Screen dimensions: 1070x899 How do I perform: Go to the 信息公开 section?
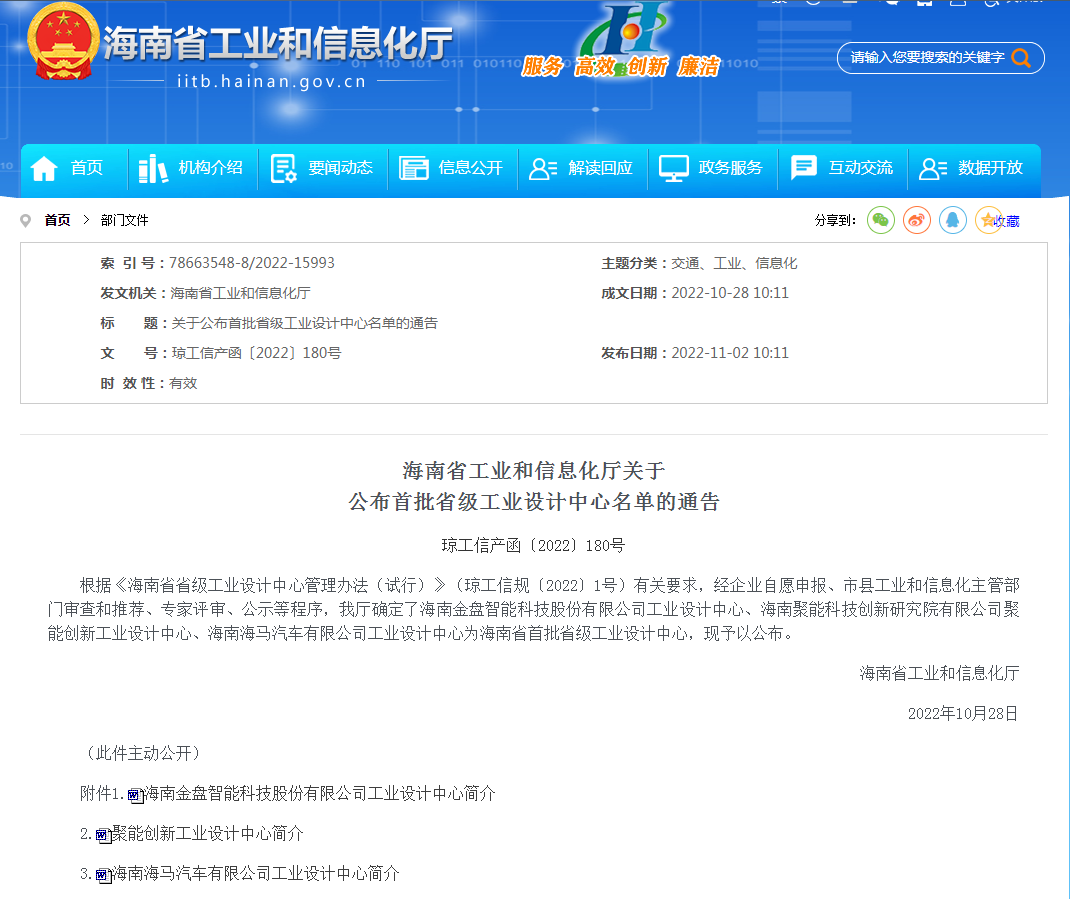click(453, 168)
